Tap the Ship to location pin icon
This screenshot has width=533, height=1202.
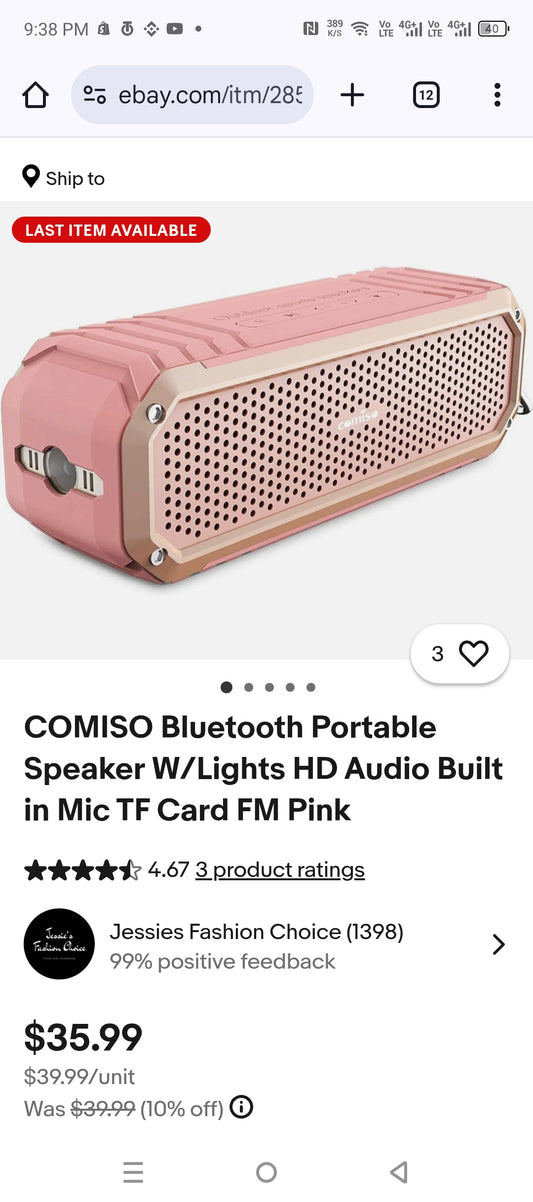tap(31, 178)
